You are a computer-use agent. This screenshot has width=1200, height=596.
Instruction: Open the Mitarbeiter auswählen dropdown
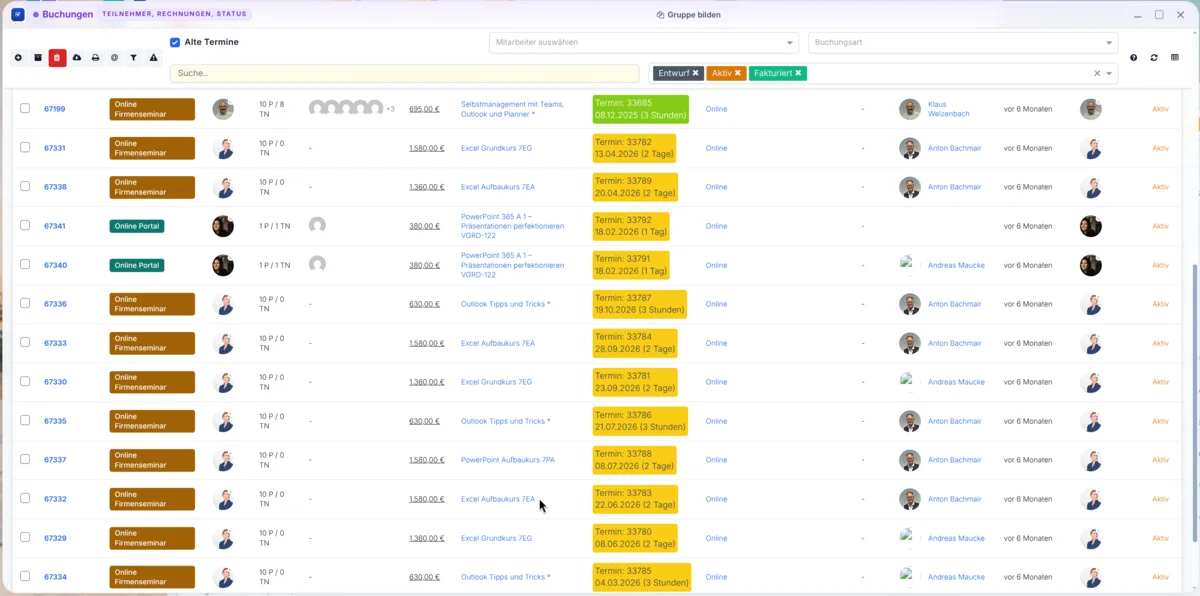click(644, 42)
